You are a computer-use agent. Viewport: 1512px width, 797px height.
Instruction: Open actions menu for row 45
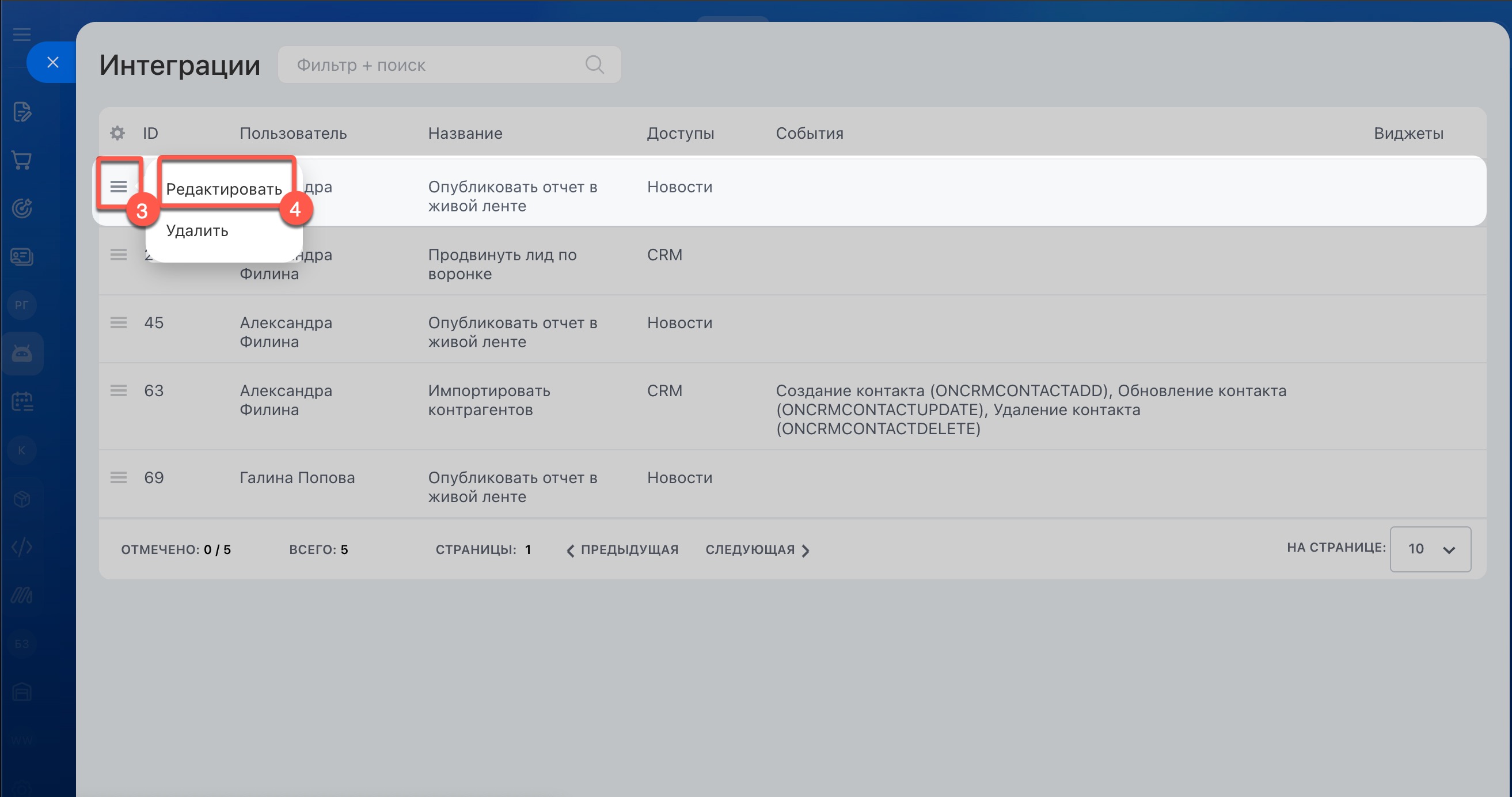pyautogui.click(x=119, y=323)
